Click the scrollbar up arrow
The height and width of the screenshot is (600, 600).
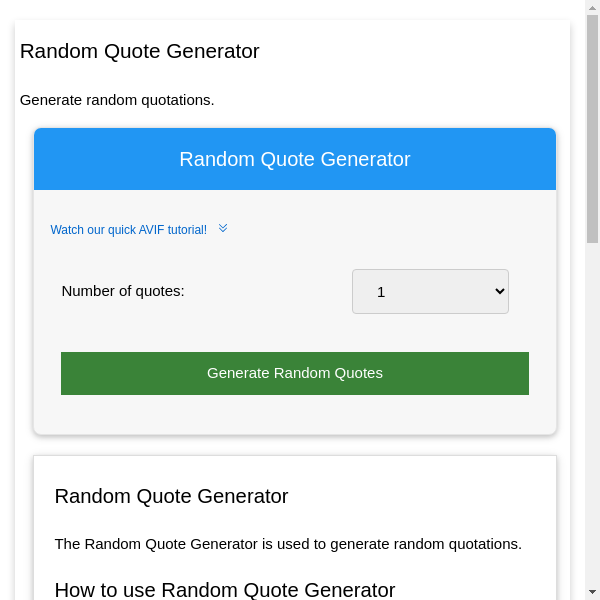pyautogui.click(x=592, y=8)
